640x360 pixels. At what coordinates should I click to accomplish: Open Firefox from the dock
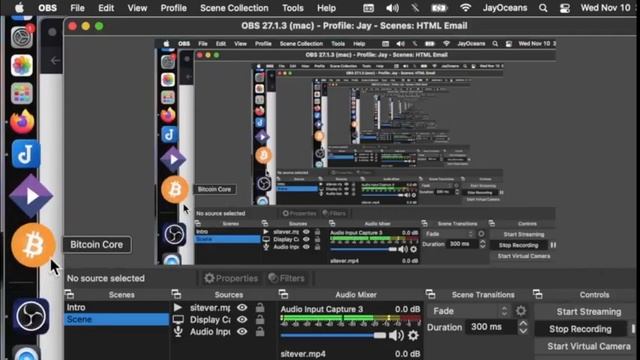22,122
